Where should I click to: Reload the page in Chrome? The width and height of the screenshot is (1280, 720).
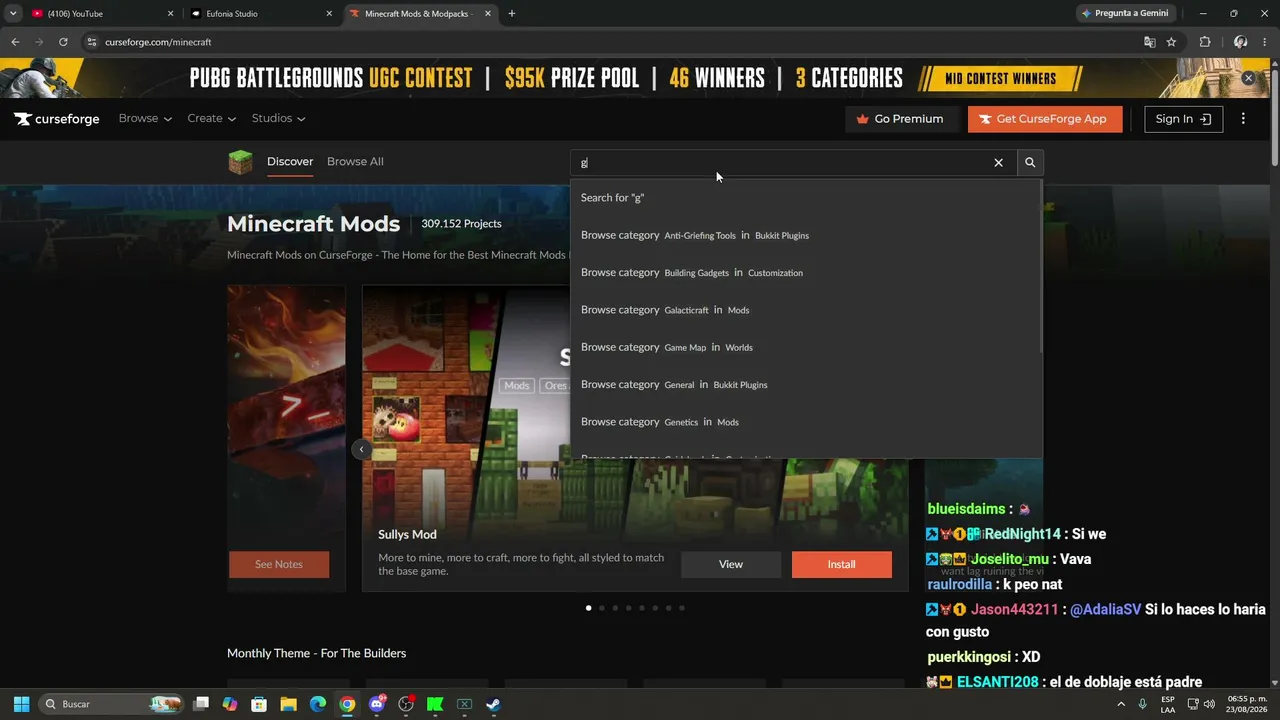[x=63, y=42]
